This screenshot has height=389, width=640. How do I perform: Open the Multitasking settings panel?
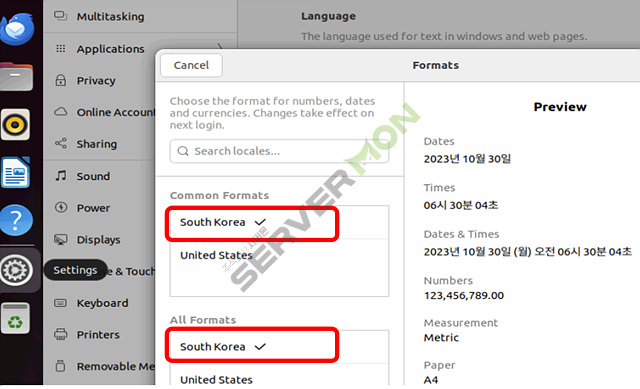pyautogui.click(x=140, y=16)
